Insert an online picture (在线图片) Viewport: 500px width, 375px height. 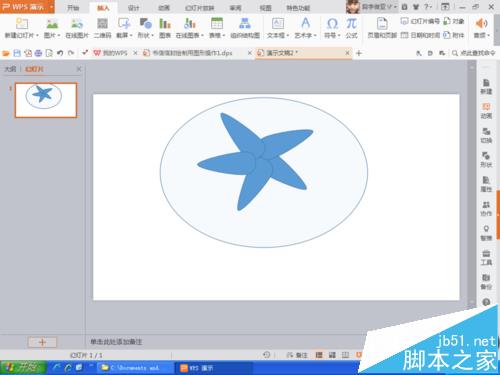pyautogui.click(x=77, y=28)
